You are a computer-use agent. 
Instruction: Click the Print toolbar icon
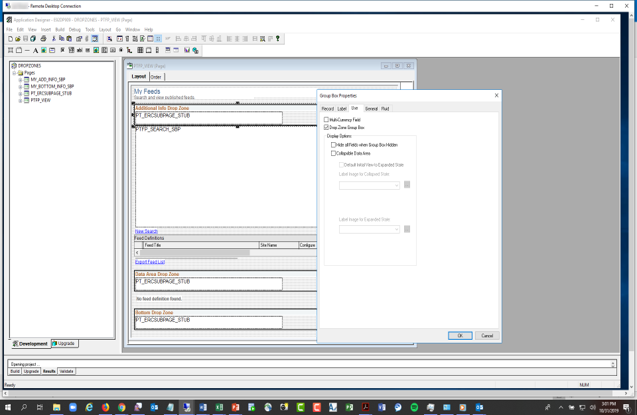click(43, 39)
